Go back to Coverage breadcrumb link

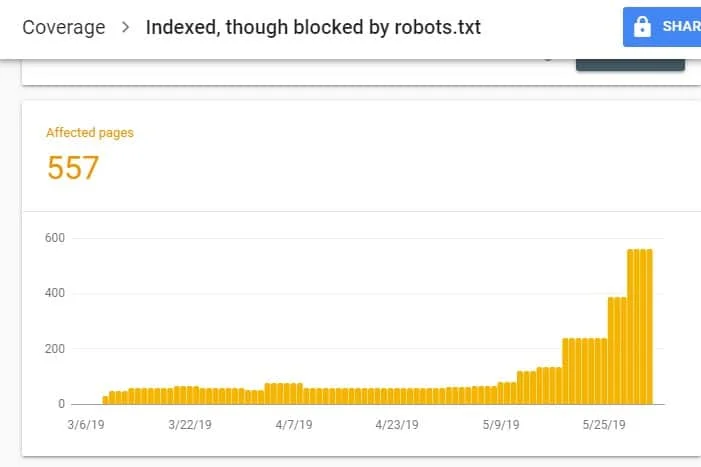click(x=64, y=27)
